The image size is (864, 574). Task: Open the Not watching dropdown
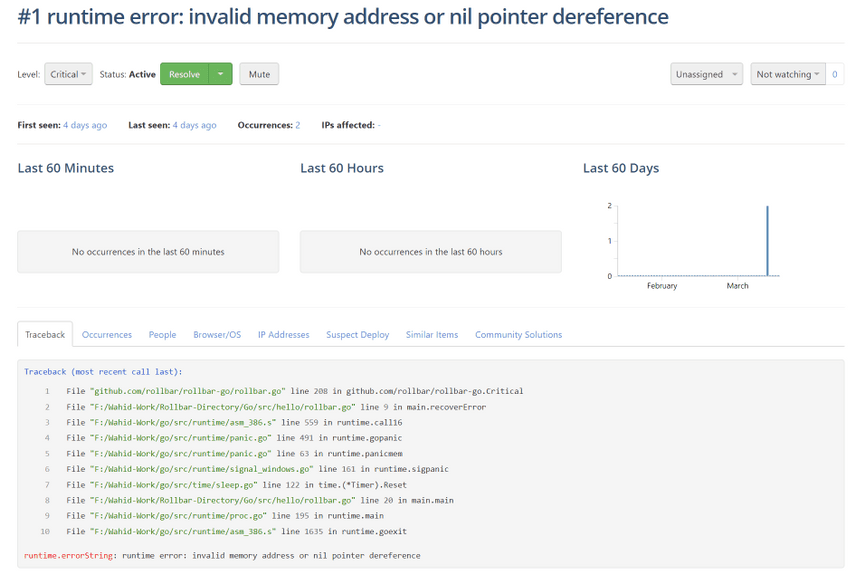(x=787, y=74)
